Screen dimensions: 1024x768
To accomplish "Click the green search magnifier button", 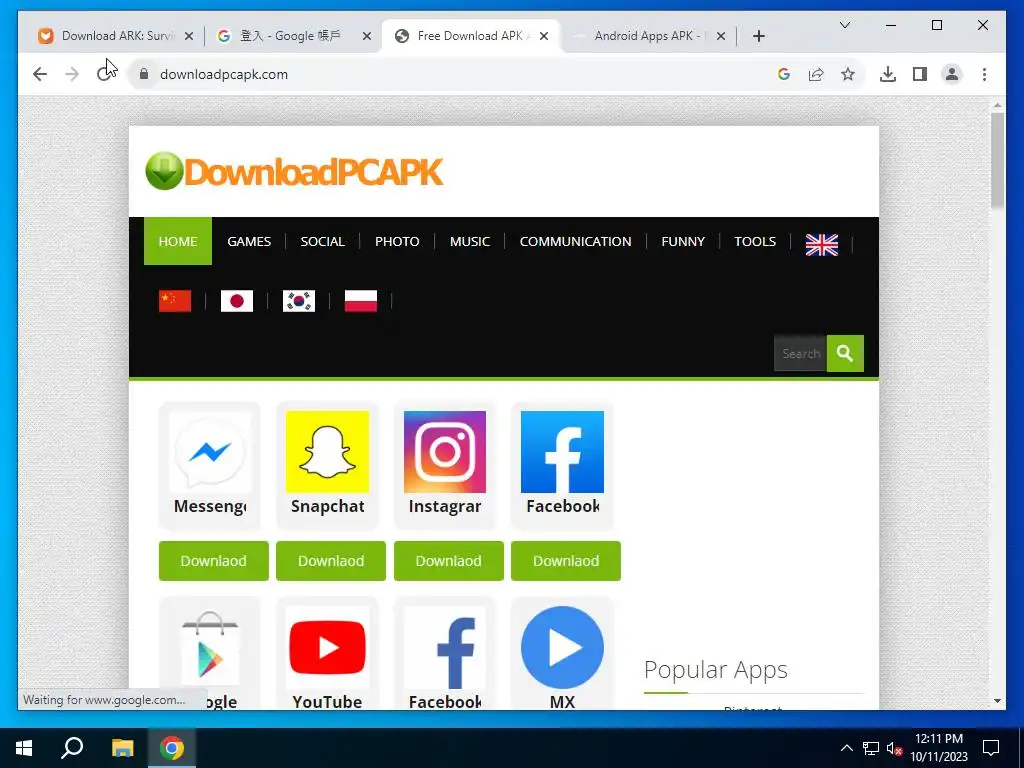I will [x=845, y=353].
